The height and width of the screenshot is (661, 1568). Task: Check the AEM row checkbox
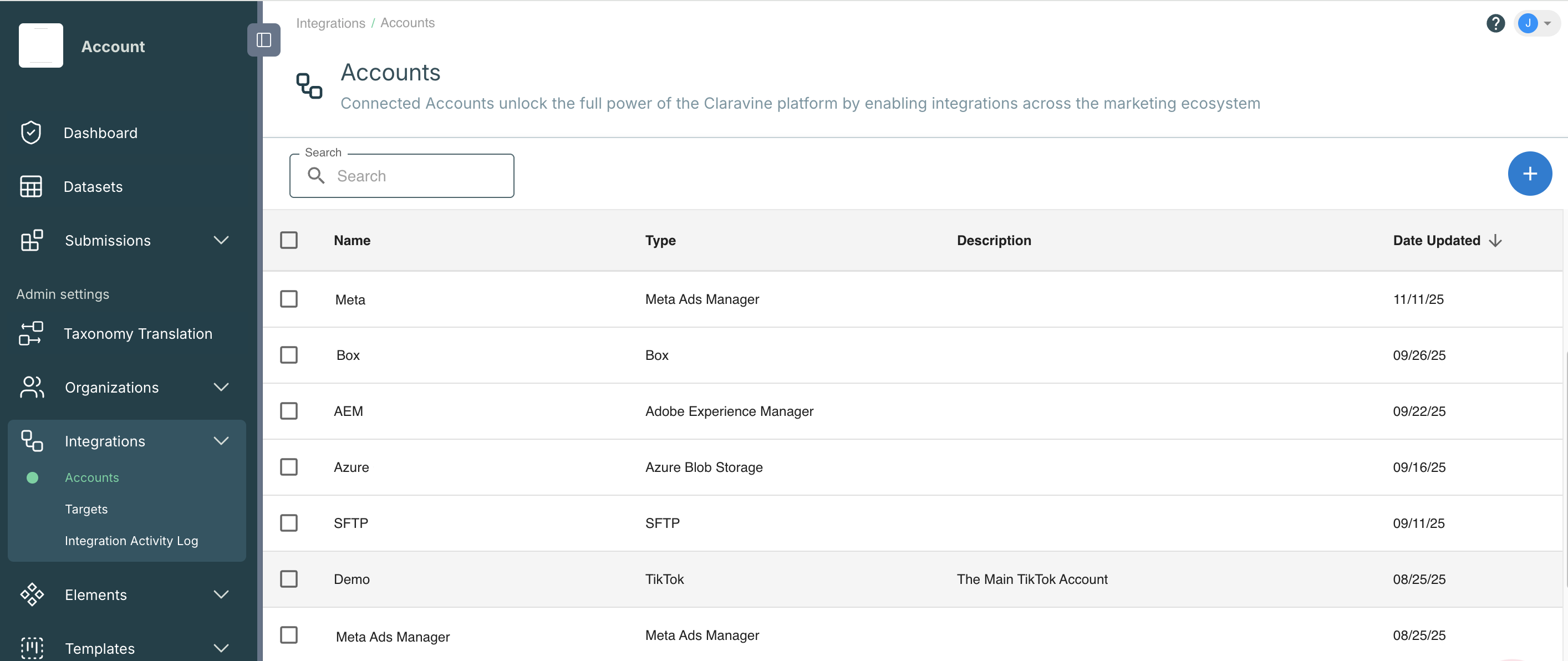click(289, 411)
